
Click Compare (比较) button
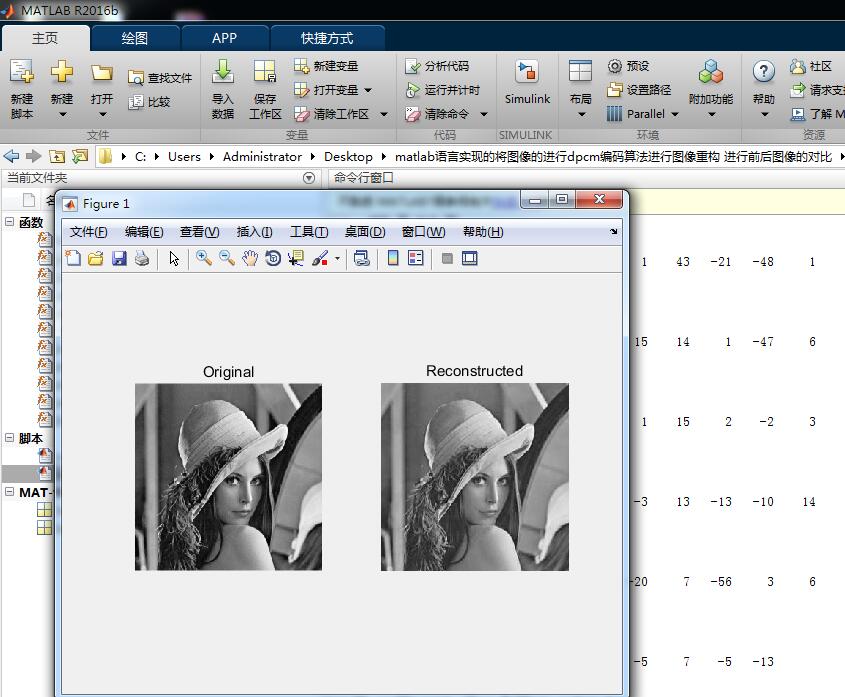point(149,102)
